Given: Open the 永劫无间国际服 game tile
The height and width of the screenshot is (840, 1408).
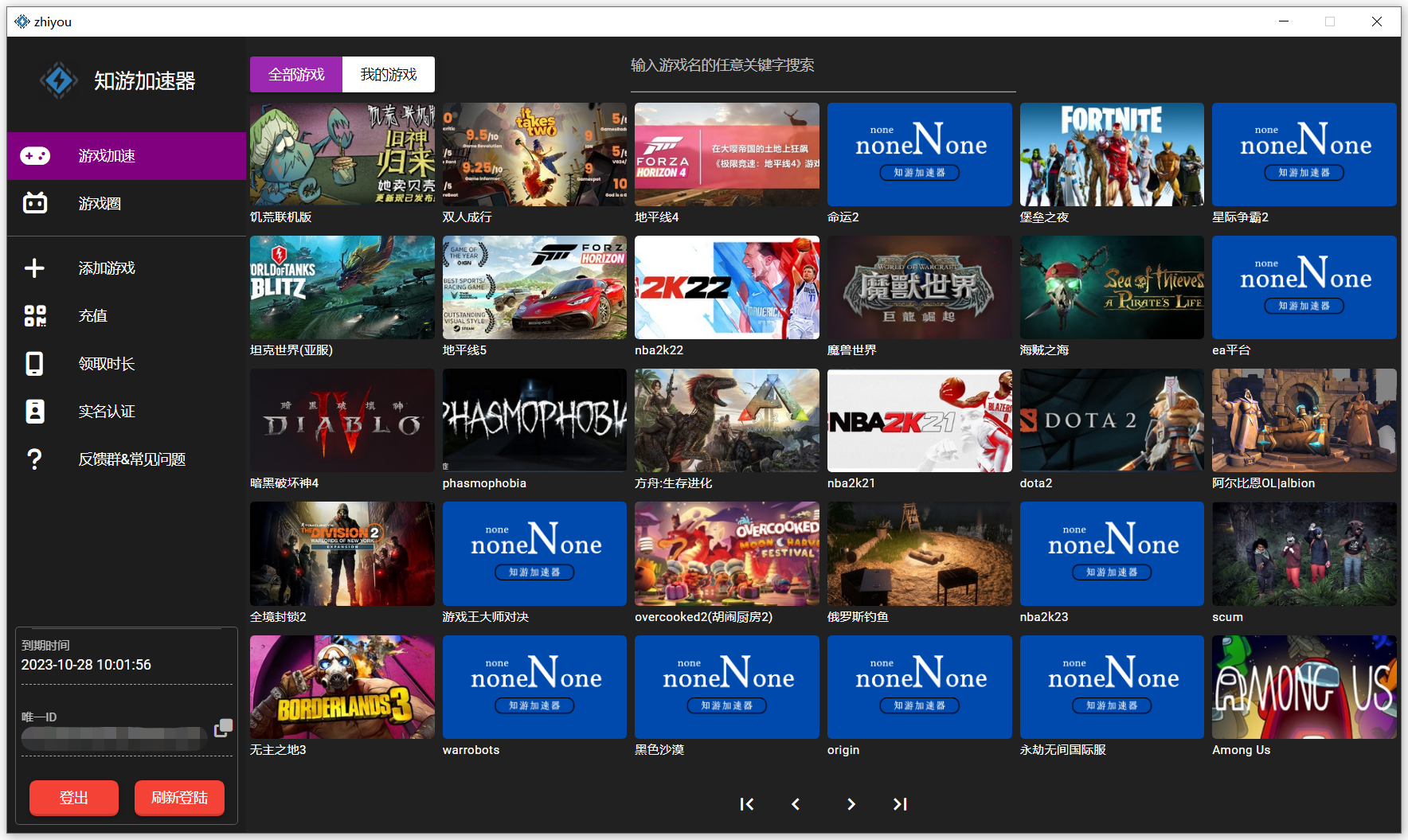Looking at the screenshot, I should tap(1112, 687).
